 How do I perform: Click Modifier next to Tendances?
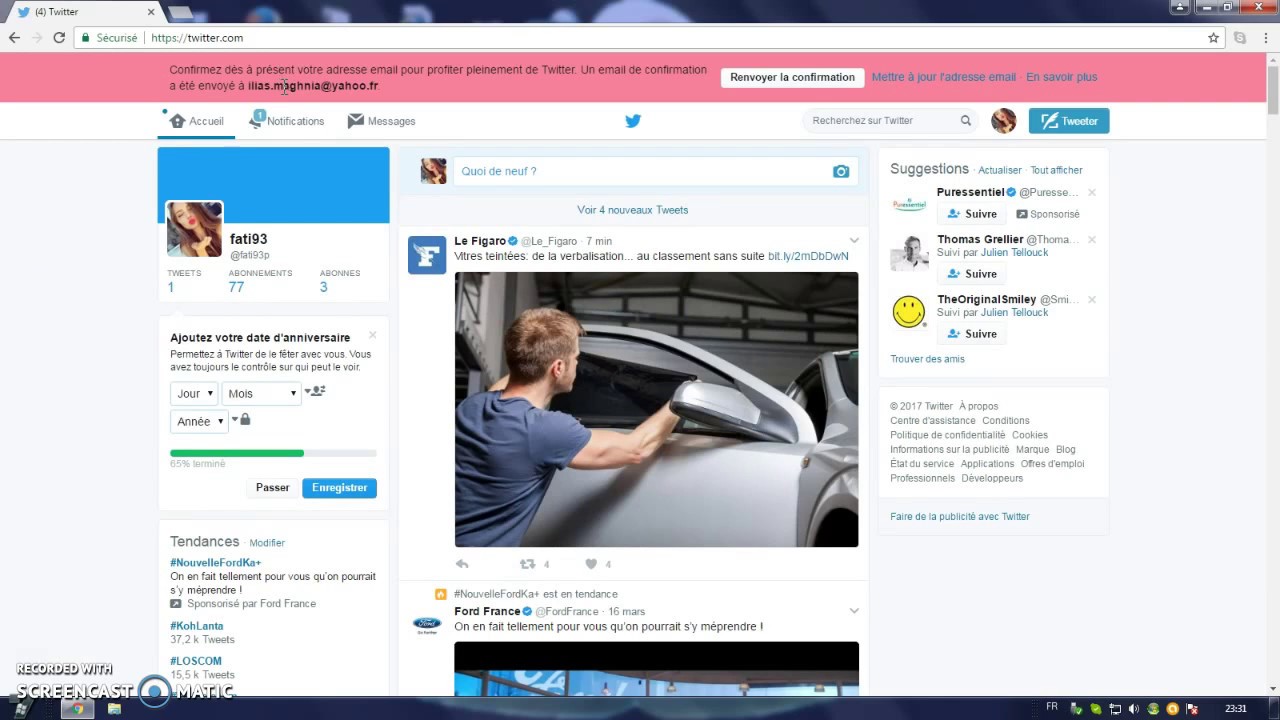267,543
